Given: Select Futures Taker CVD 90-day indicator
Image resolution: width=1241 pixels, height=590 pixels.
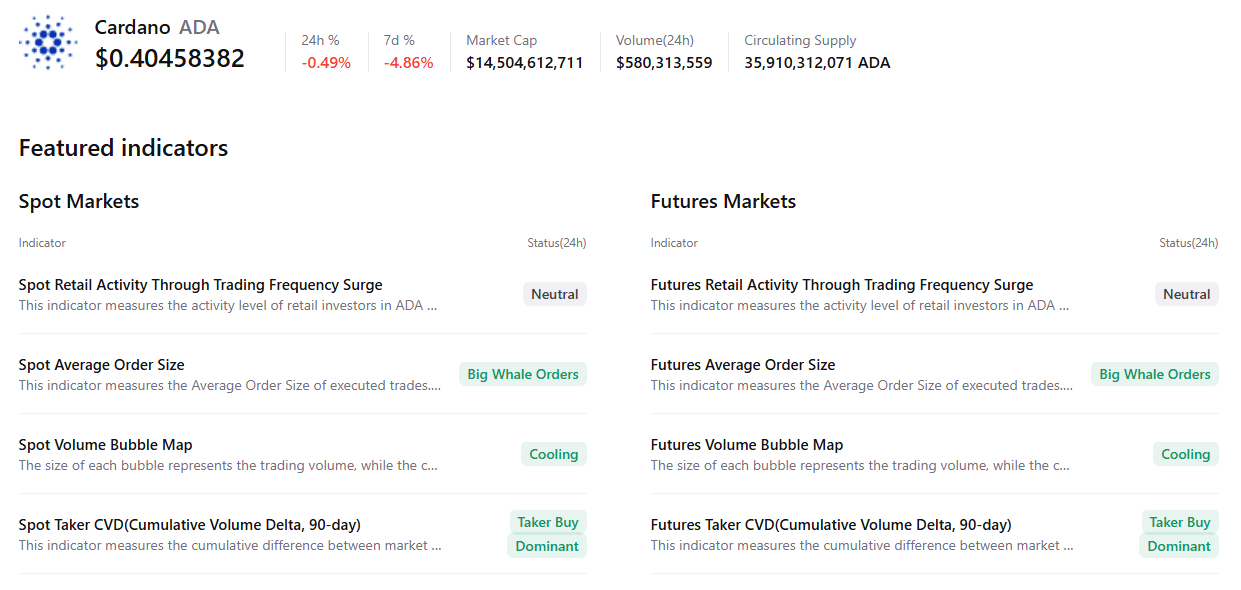Looking at the screenshot, I should [830, 525].
